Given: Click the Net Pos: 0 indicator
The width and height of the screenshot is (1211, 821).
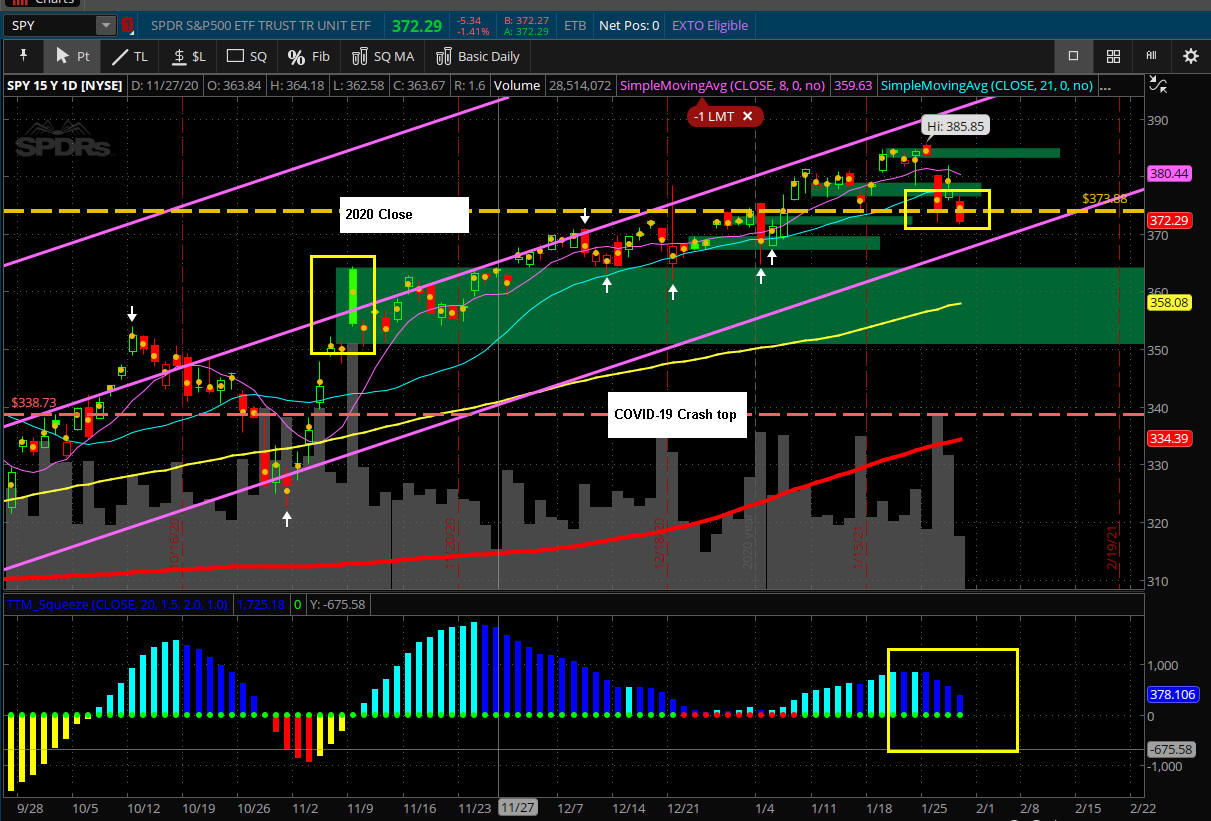Looking at the screenshot, I should 628,25.
